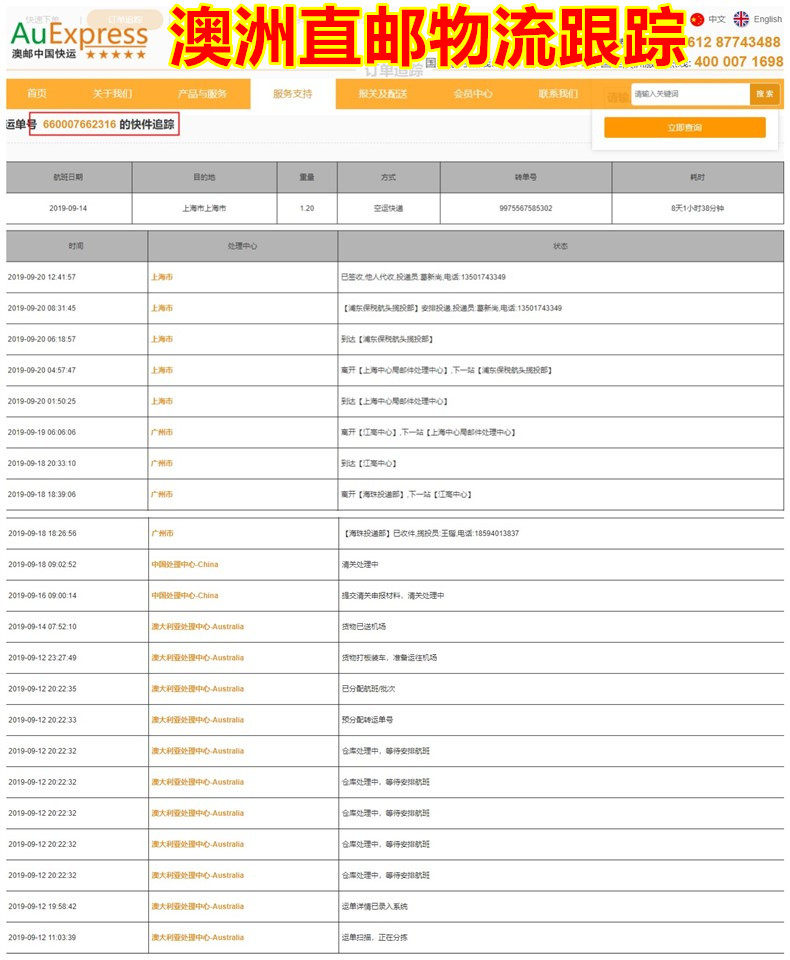
Task: Select the 服务支持 nav tab
Action: tap(293, 94)
